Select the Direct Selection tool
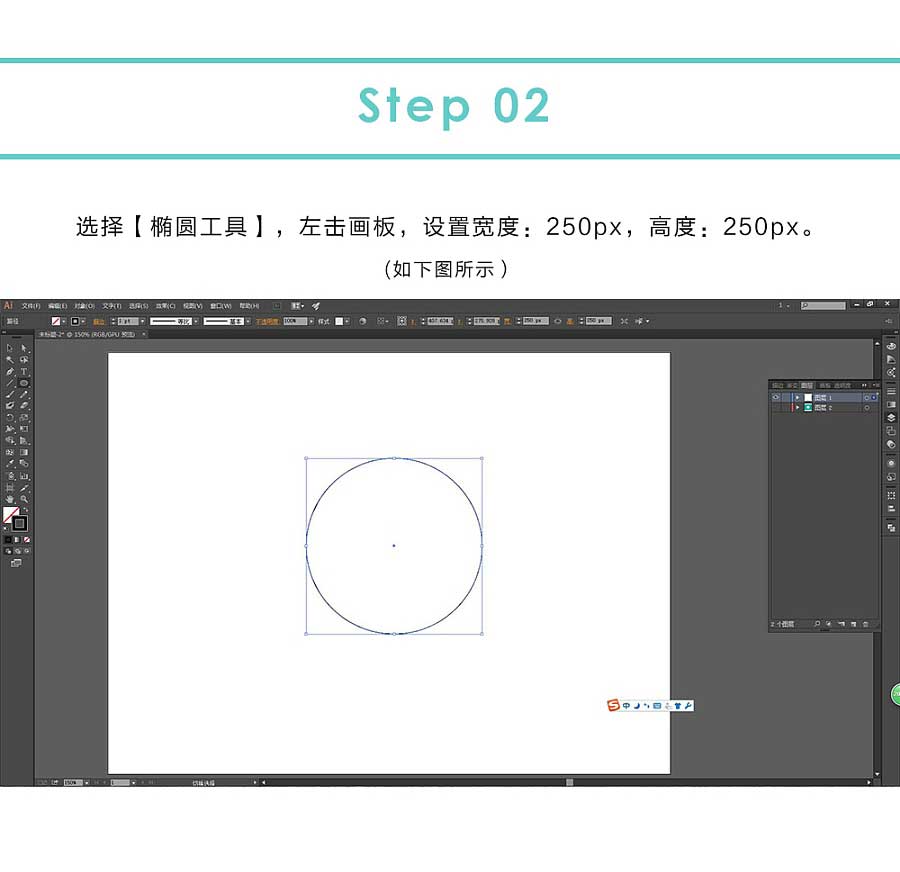 click(24, 348)
